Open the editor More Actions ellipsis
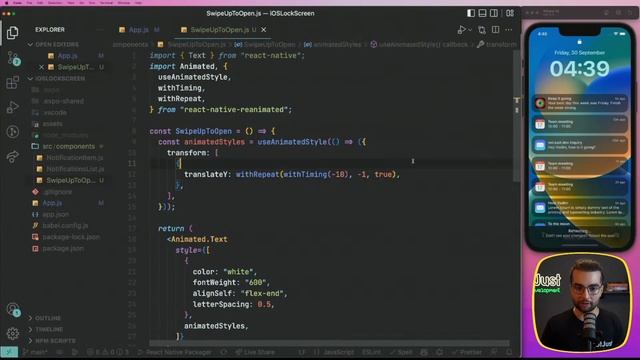The height and width of the screenshot is (360, 640). 509,30
